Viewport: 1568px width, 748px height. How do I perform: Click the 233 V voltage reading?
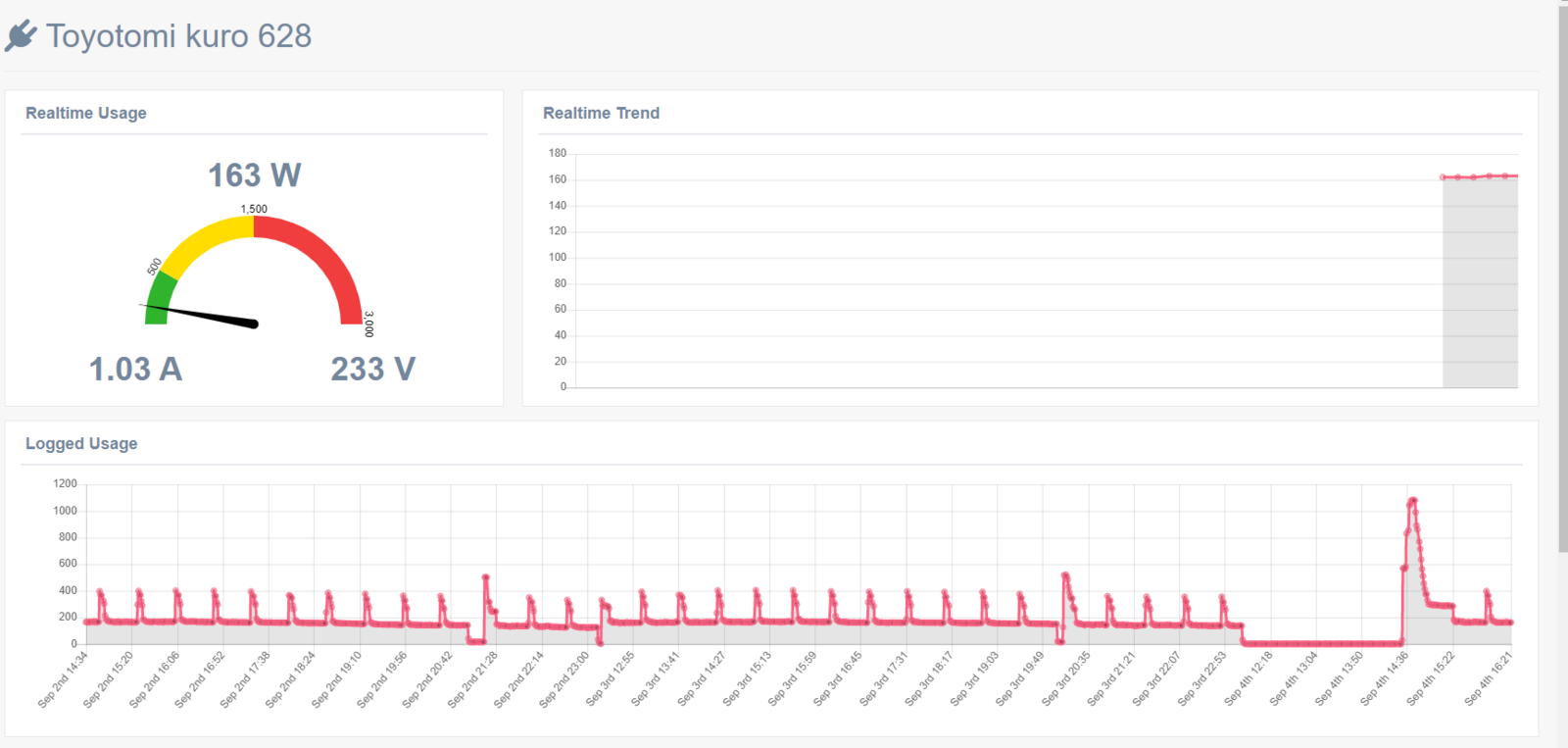373,370
